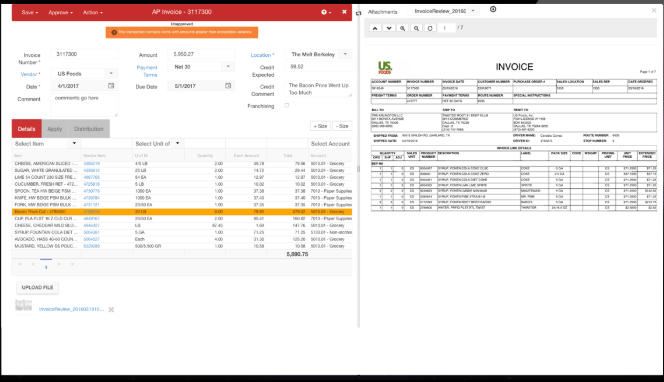Click the splitter handle between form and attachments
Screen dimensions: 664x382
358,169
